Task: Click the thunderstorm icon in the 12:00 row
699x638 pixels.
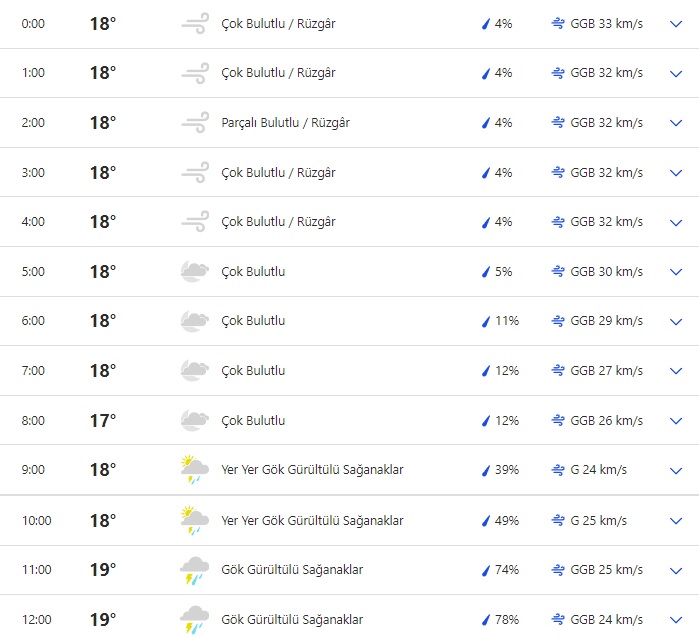Action: pos(194,620)
